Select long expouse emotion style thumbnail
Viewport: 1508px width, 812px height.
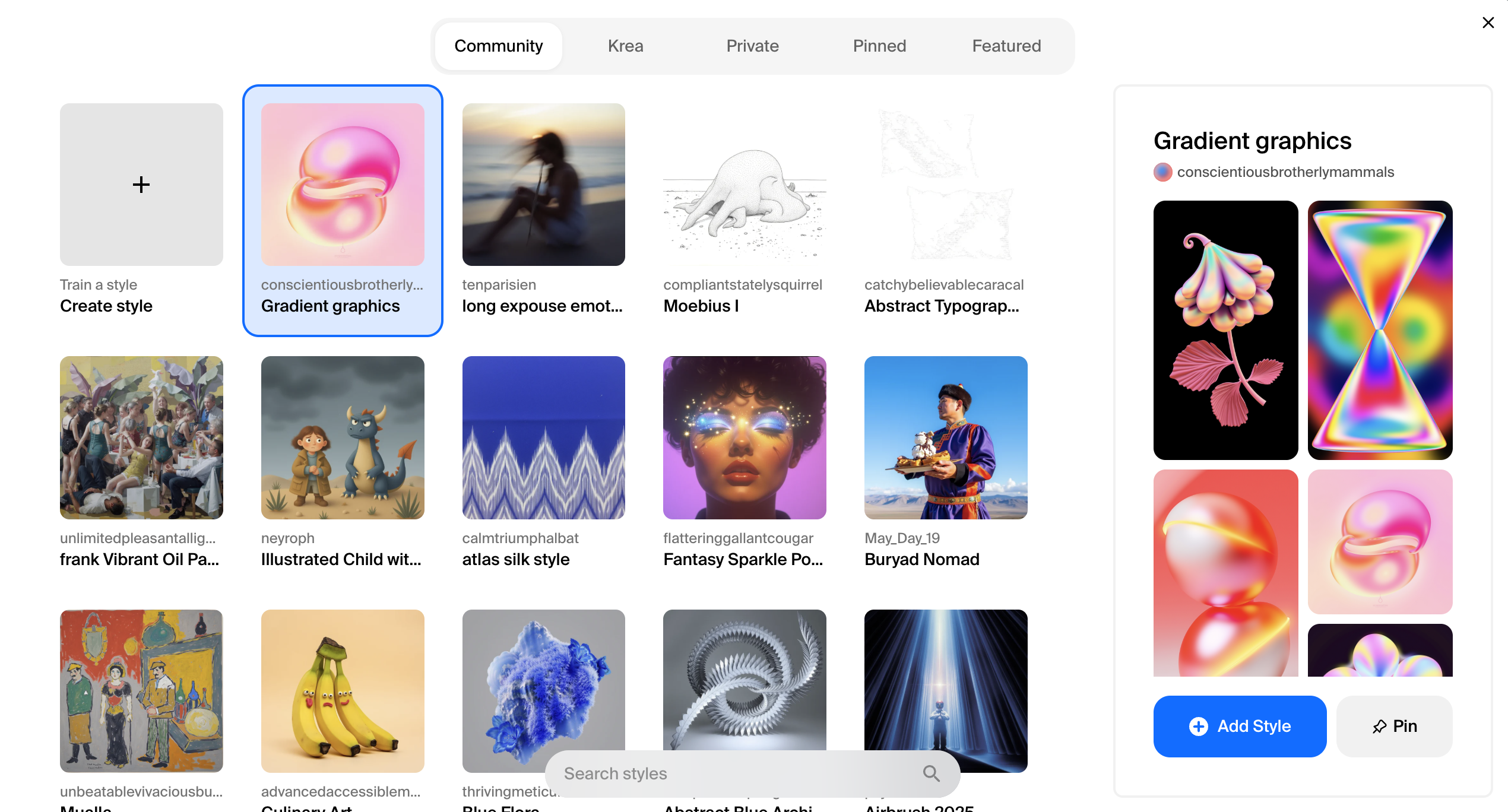tap(543, 185)
